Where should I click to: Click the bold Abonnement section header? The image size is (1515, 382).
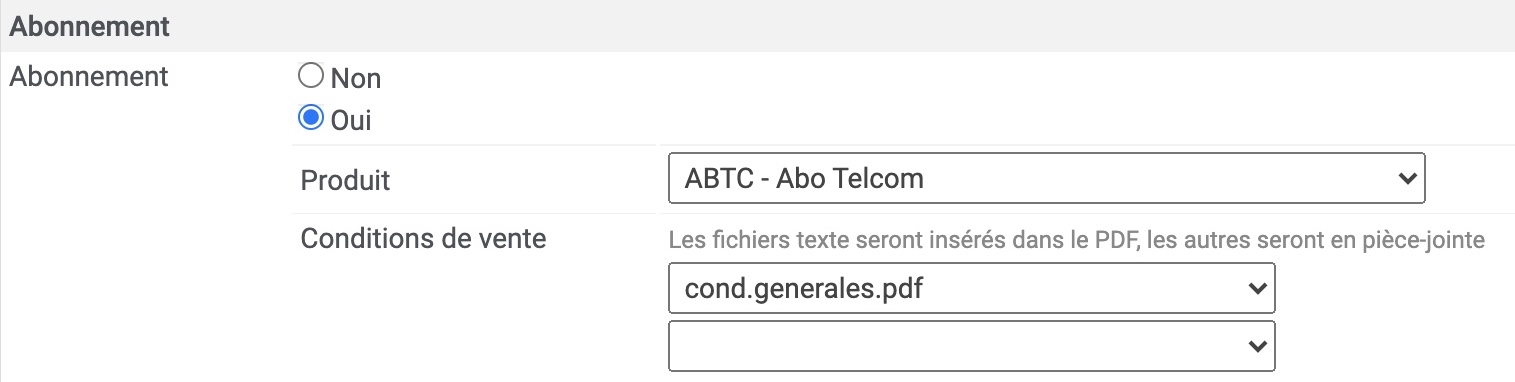89,26
